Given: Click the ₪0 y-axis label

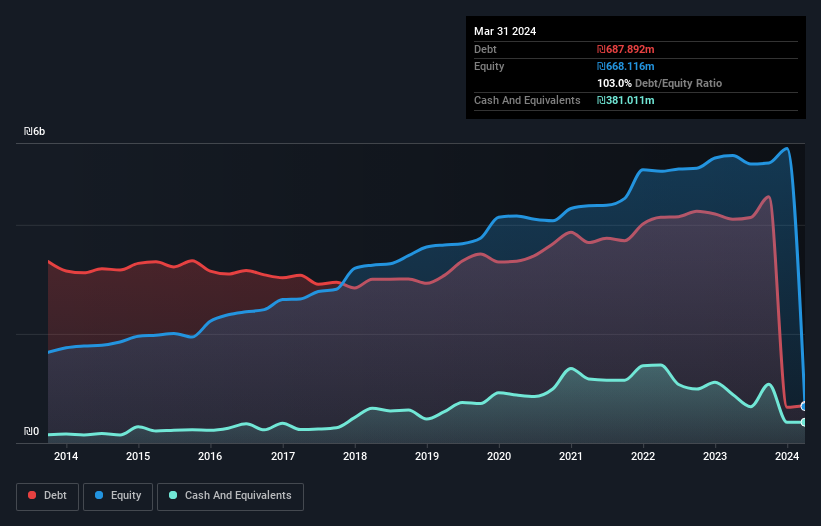Looking at the screenshot, I should tap(31, 431).
